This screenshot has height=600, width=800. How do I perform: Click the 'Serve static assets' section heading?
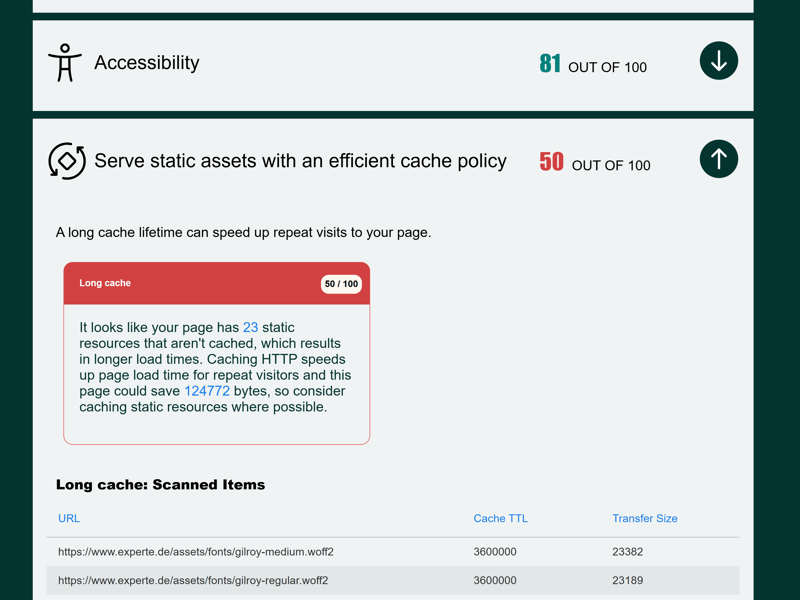click(300, 161)
